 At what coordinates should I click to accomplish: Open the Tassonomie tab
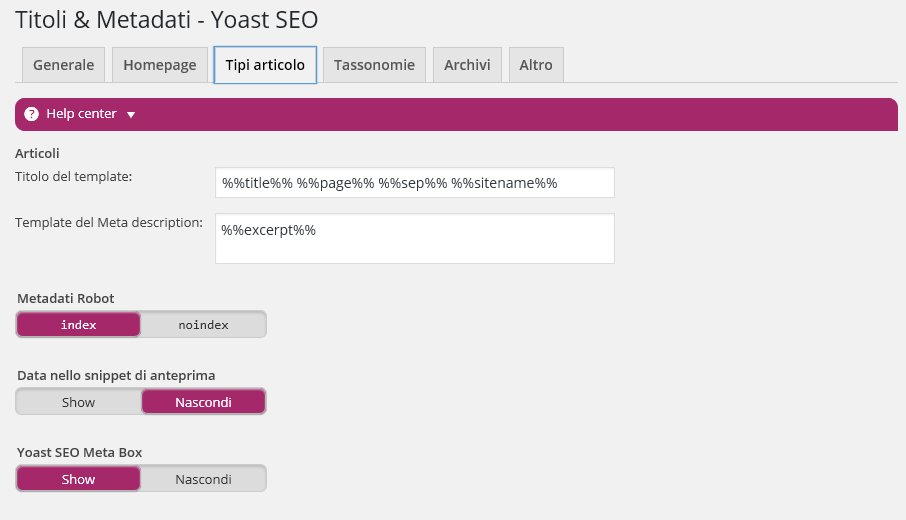click(x=374, y=65)
